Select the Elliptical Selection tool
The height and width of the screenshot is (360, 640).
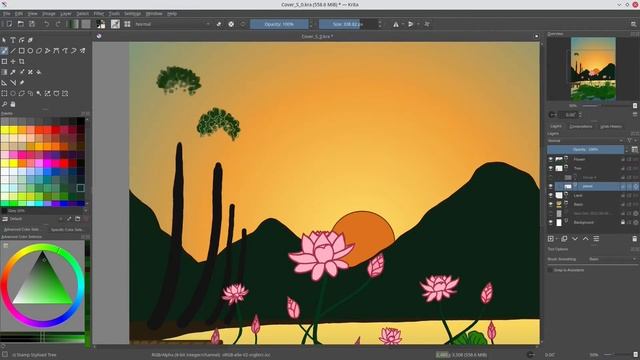[x=13, y=93]
